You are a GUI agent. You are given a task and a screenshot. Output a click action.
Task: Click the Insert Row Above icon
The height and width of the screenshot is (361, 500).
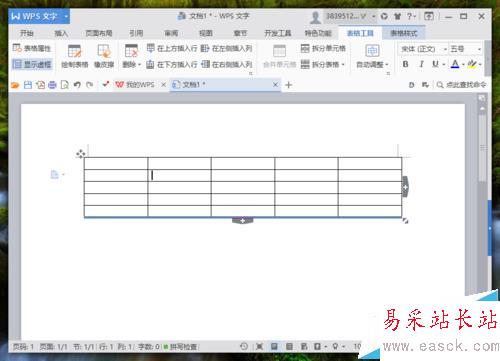[x=150, y=49]
